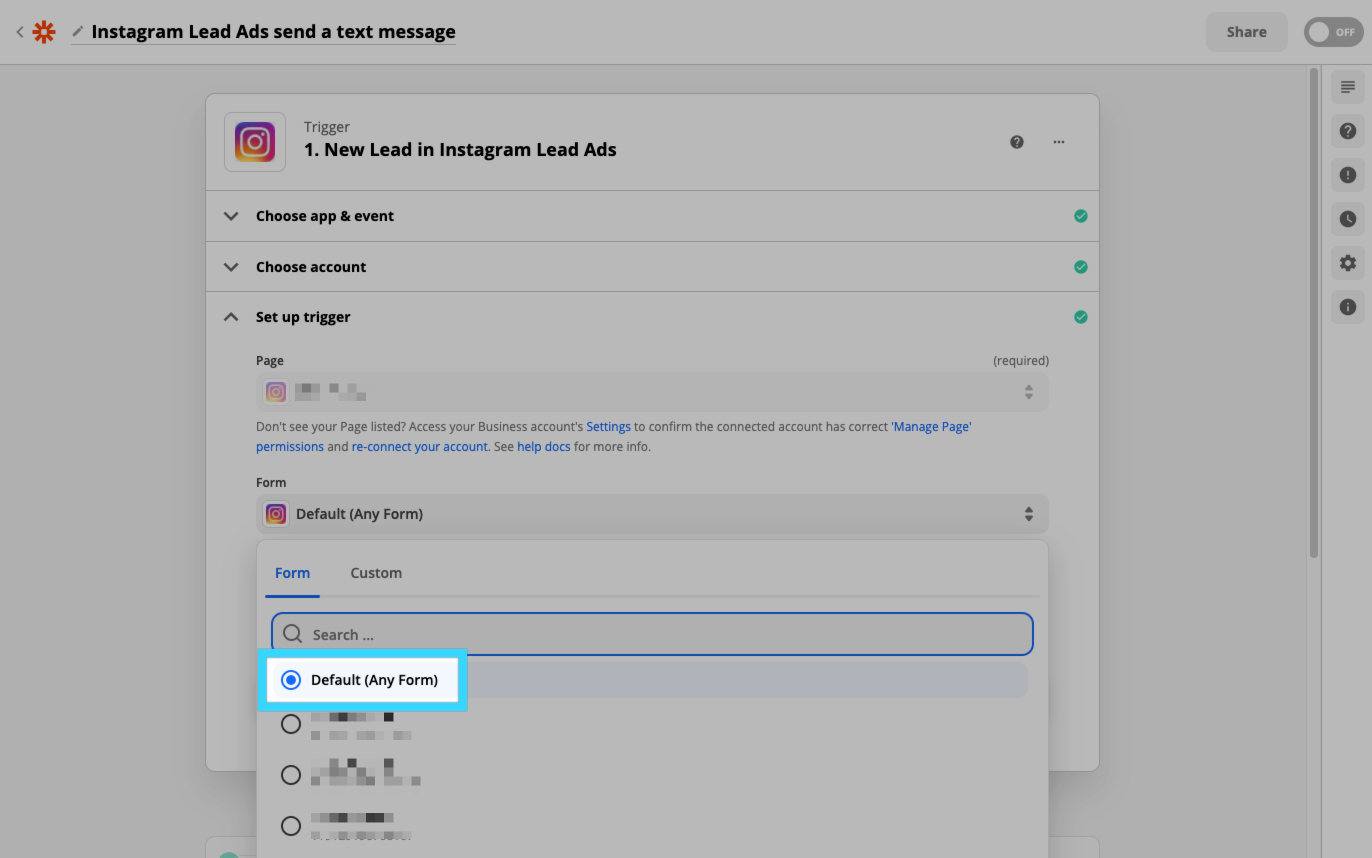The image size is (1372, 858).
Task: Collapse Set up trigger section
Action: click(x=652, y=317)
